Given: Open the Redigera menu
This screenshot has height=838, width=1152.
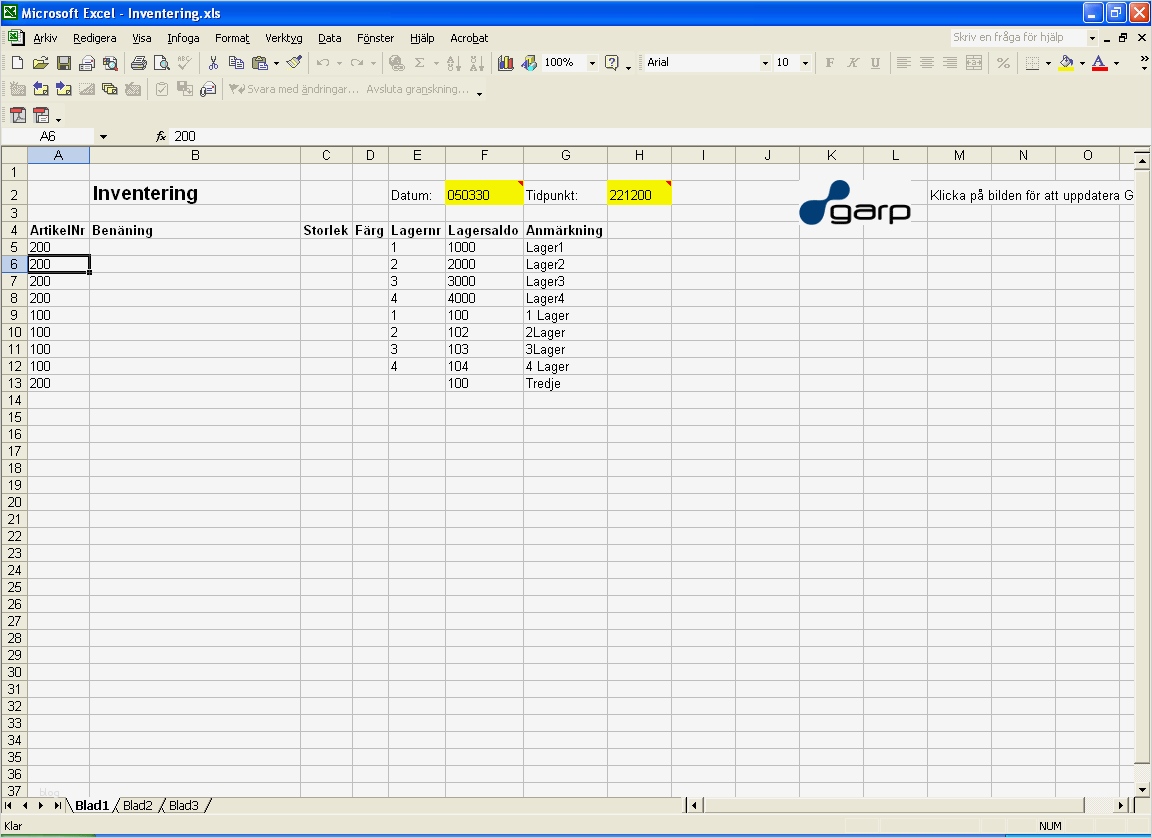Looking at the screenshot, I should [x=95, y=38].
